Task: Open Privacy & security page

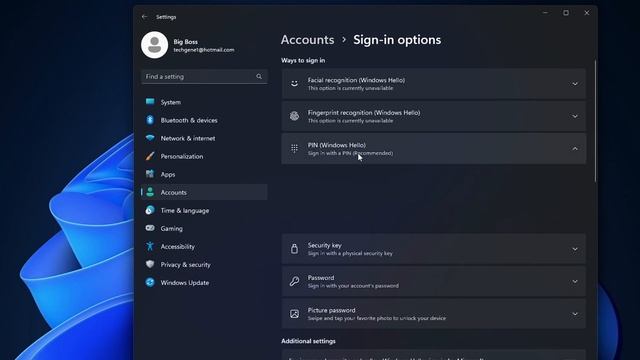Action: point(204,264)
